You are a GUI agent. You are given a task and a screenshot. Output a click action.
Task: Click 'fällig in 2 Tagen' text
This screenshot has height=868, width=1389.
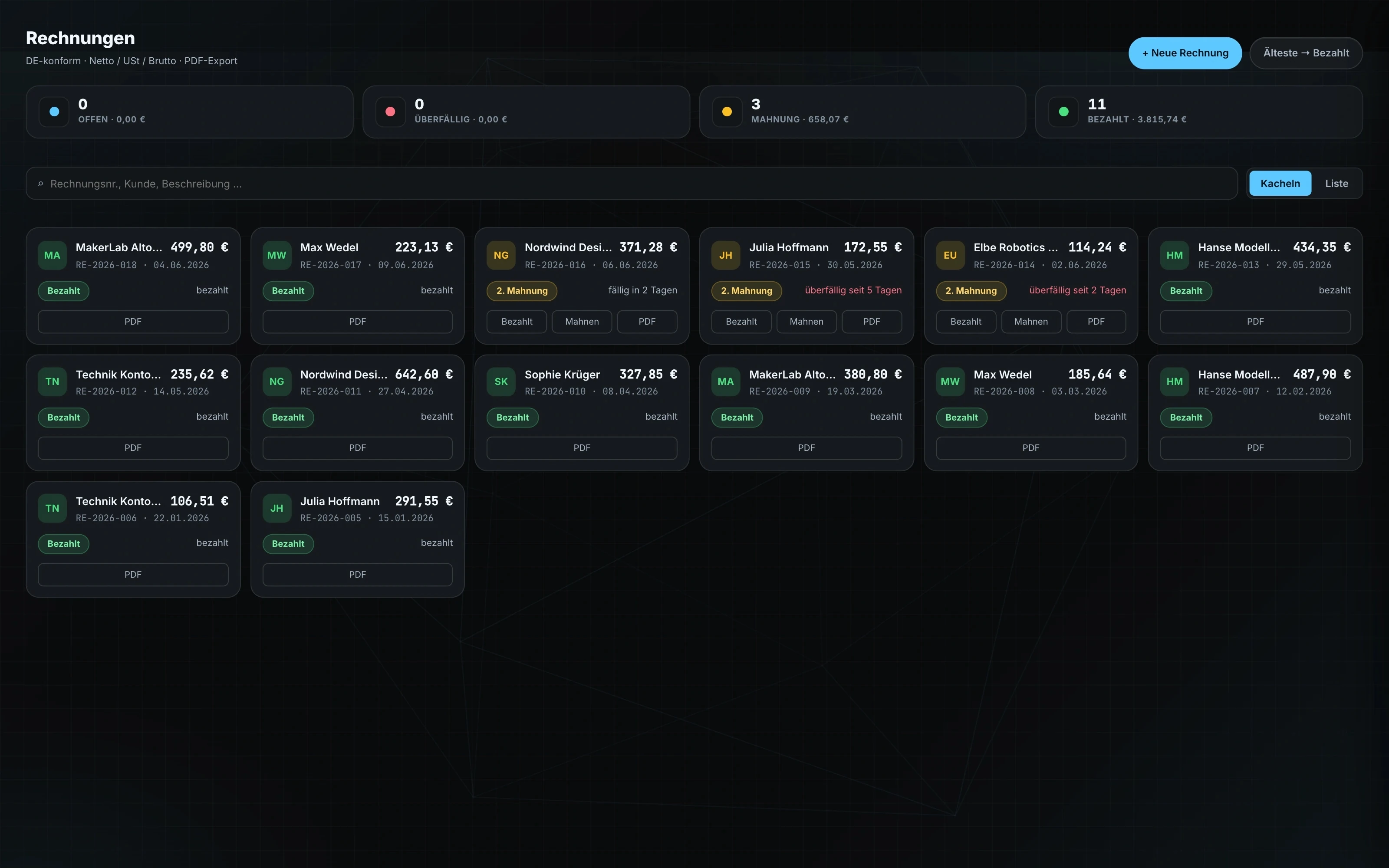(642, 290)
